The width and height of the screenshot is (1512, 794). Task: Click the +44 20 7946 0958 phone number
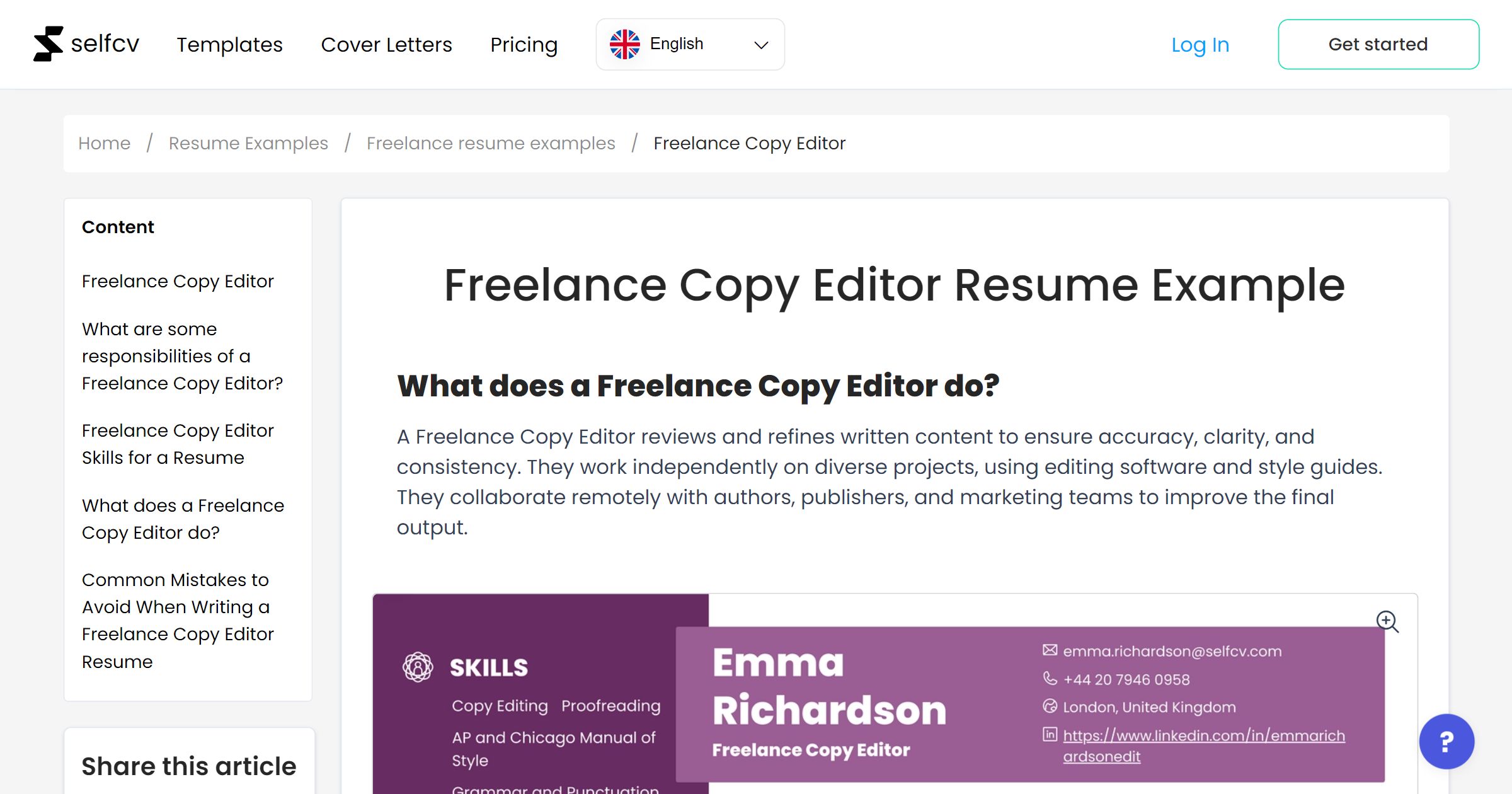coord(1126,679)
